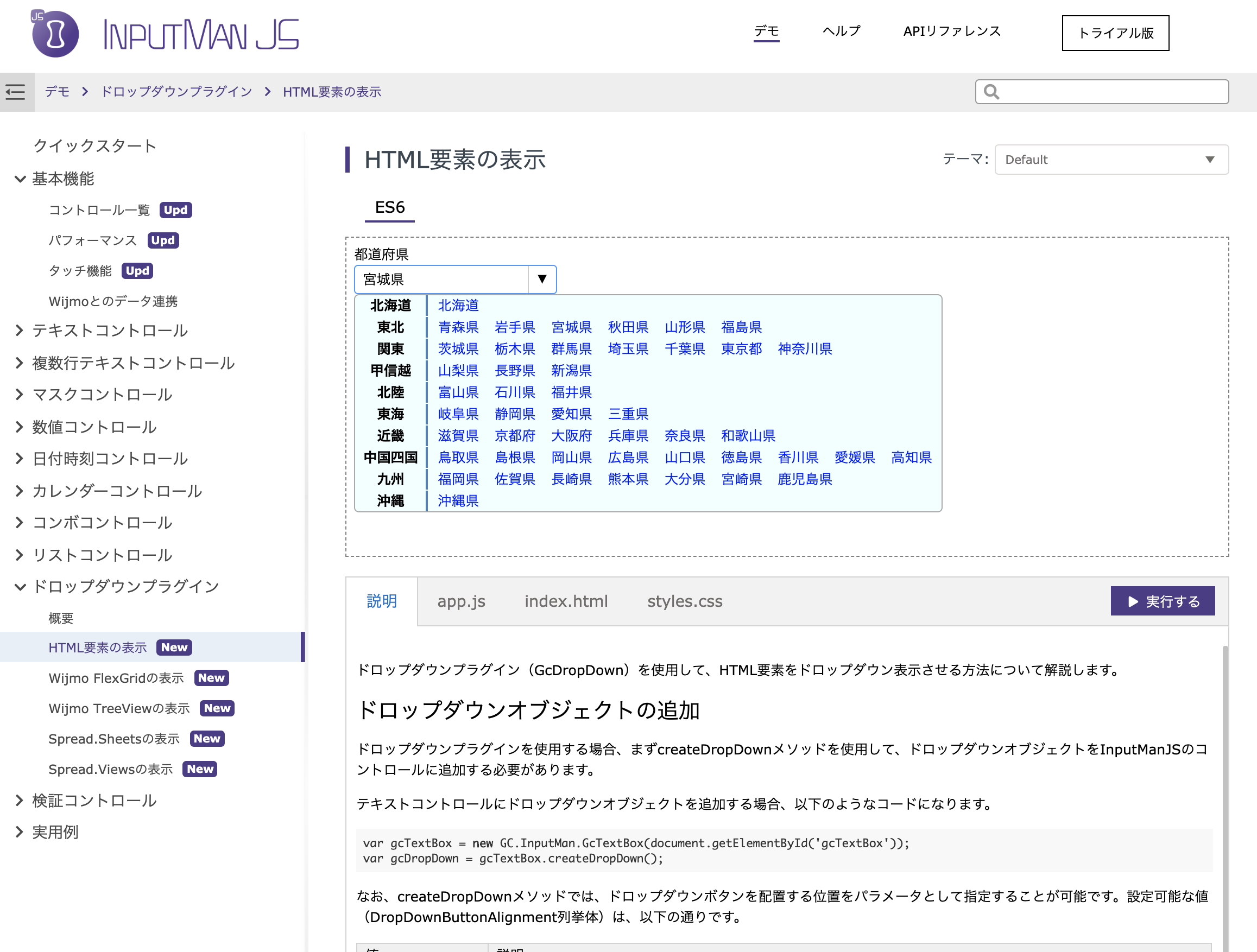The width and height of the screenshot is (1257, 952).
Task: Select 高知県 in the 中国四国 row
Action: (911, 457)
